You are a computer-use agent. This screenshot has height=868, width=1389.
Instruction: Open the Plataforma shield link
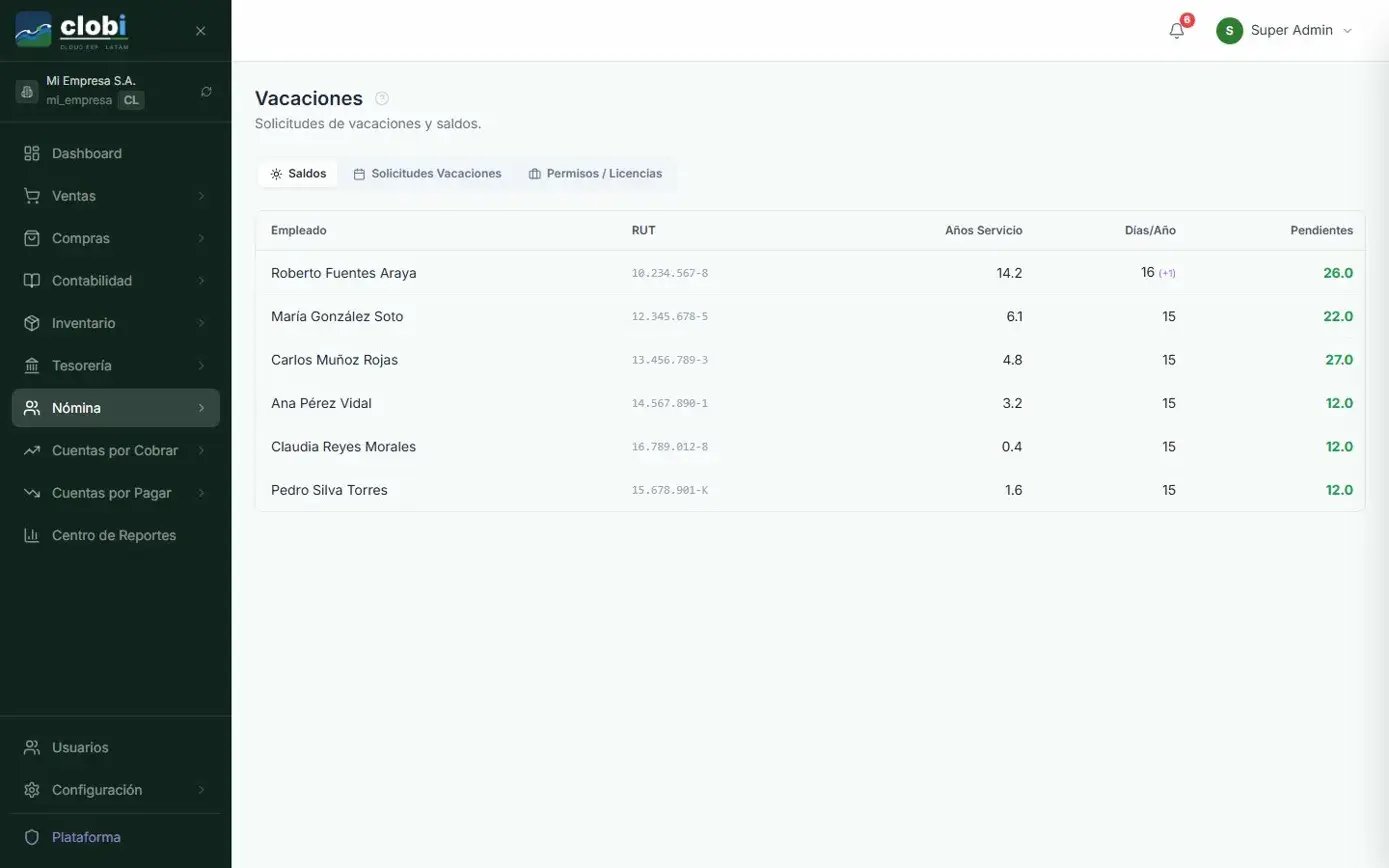(86, 837)
